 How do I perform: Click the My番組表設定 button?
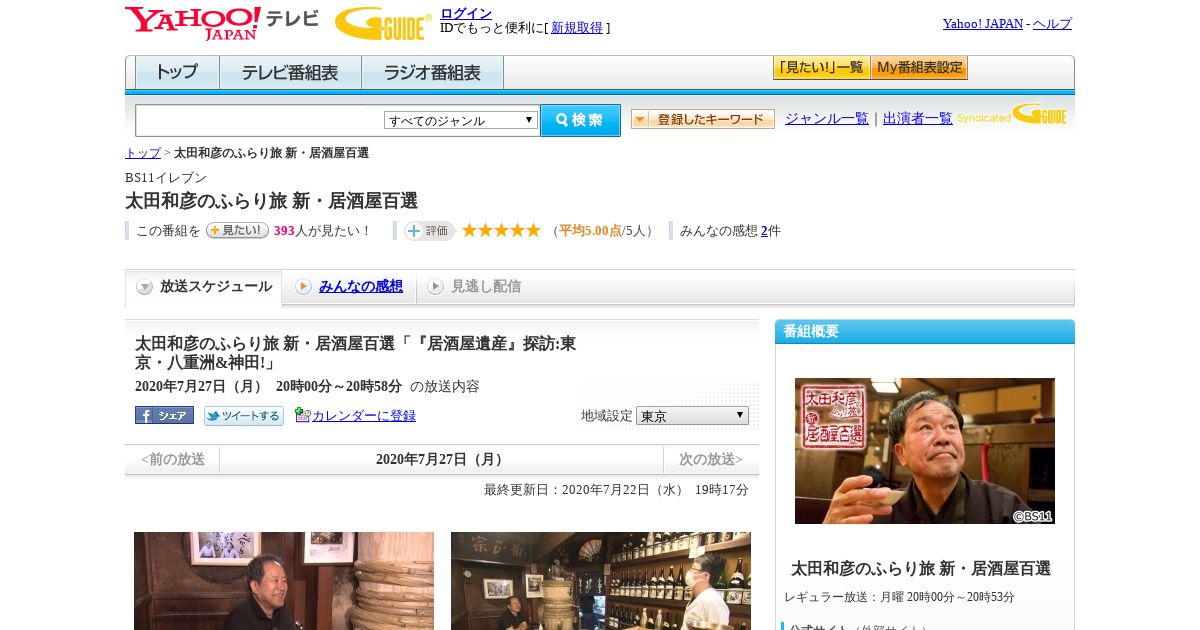tap(919, 68)
